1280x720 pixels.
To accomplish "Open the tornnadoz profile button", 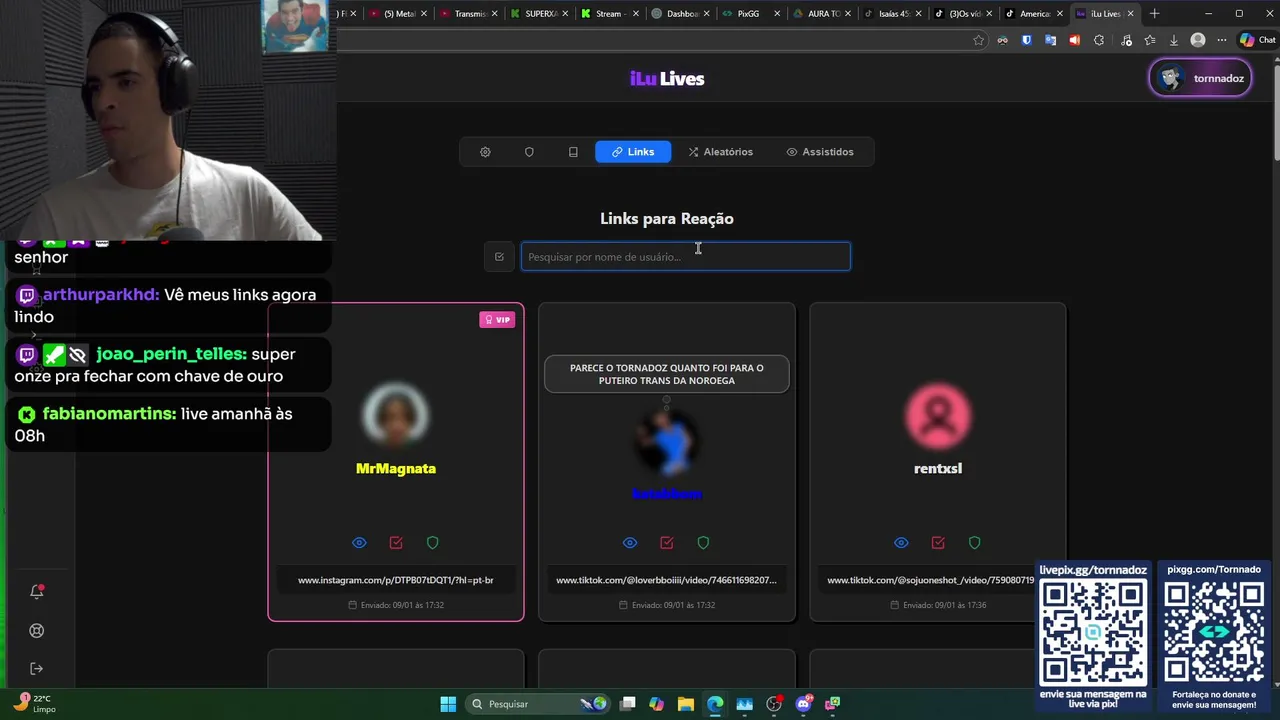I will (1201, 78).
